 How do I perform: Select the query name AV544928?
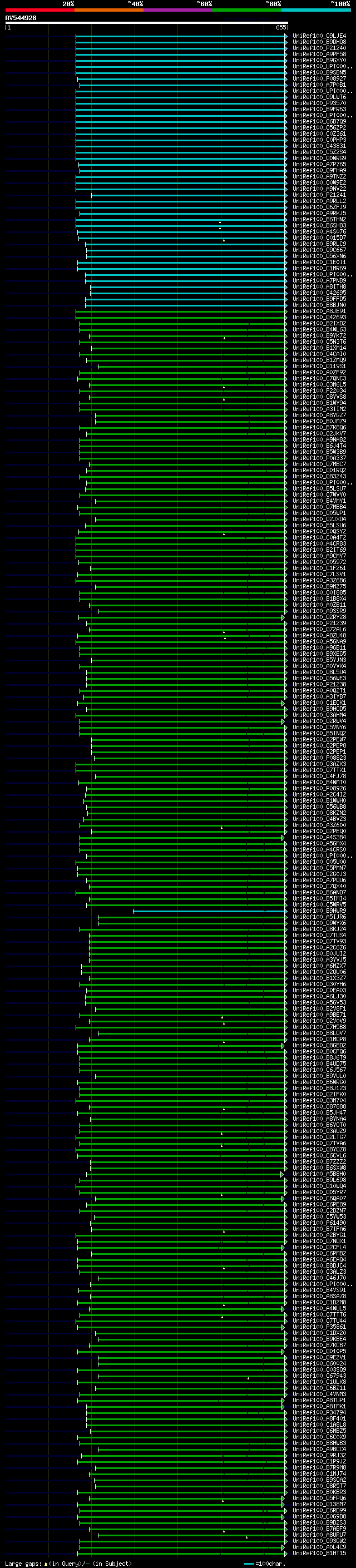pos(21,18)
